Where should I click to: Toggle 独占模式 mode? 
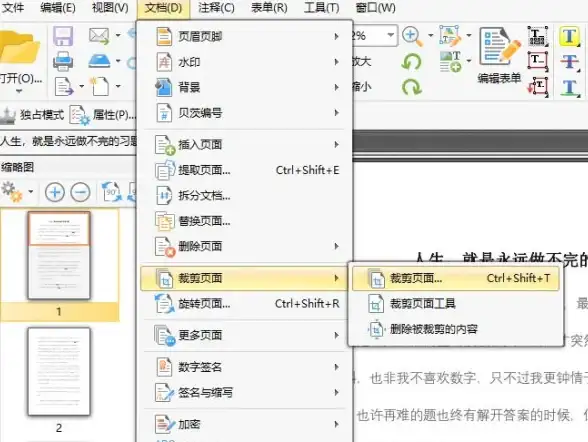point(33,115)
